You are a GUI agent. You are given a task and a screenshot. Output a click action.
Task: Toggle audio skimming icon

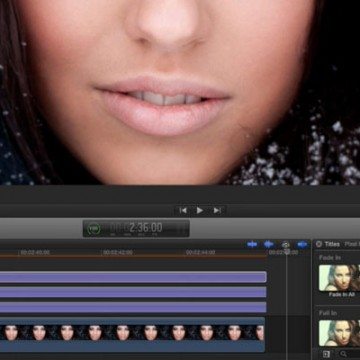point(269,245)
